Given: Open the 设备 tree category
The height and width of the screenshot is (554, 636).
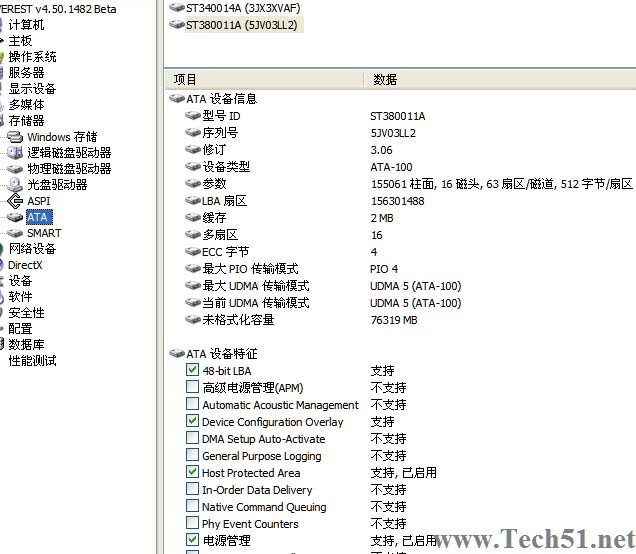Looking at the screenshot, I should click(x=20, y=281).
